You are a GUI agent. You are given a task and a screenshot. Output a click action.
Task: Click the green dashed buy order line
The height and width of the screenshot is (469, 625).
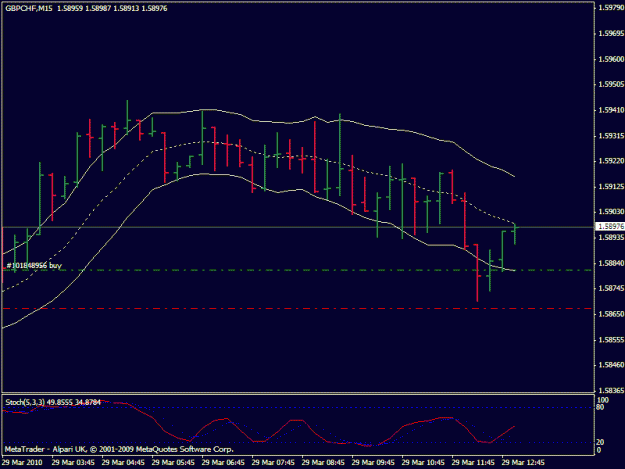click(297, 270)
